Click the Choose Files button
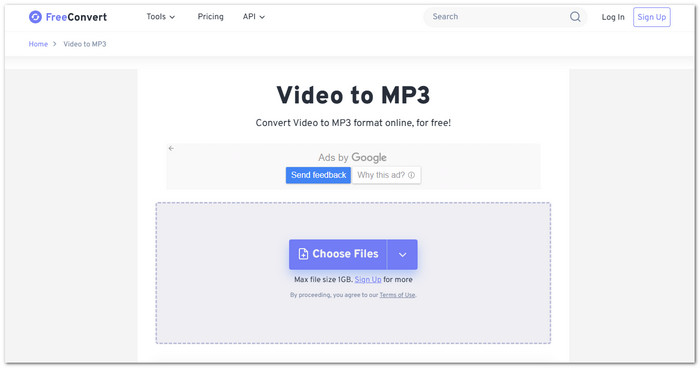 pos(338,255)
